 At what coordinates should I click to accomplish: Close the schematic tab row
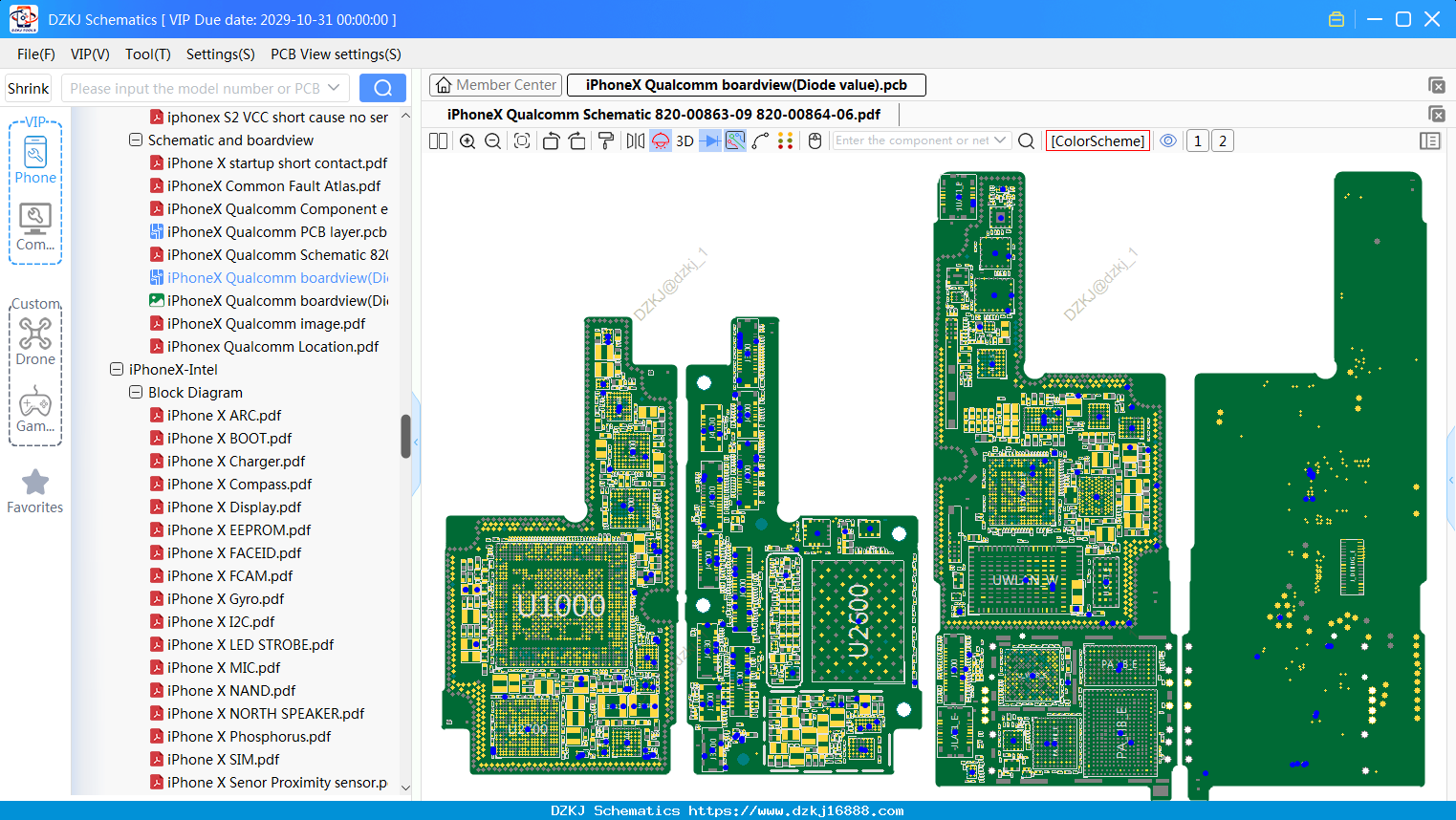click(1436, 114)
